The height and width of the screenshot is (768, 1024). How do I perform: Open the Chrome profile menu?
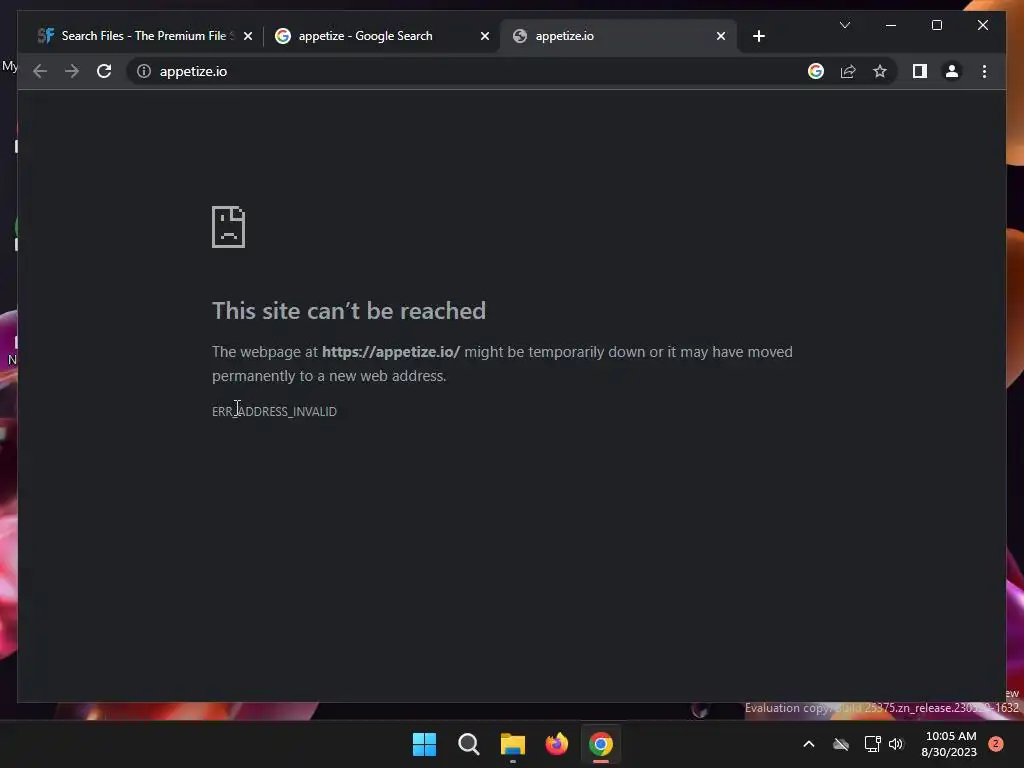tap(952, 71)
